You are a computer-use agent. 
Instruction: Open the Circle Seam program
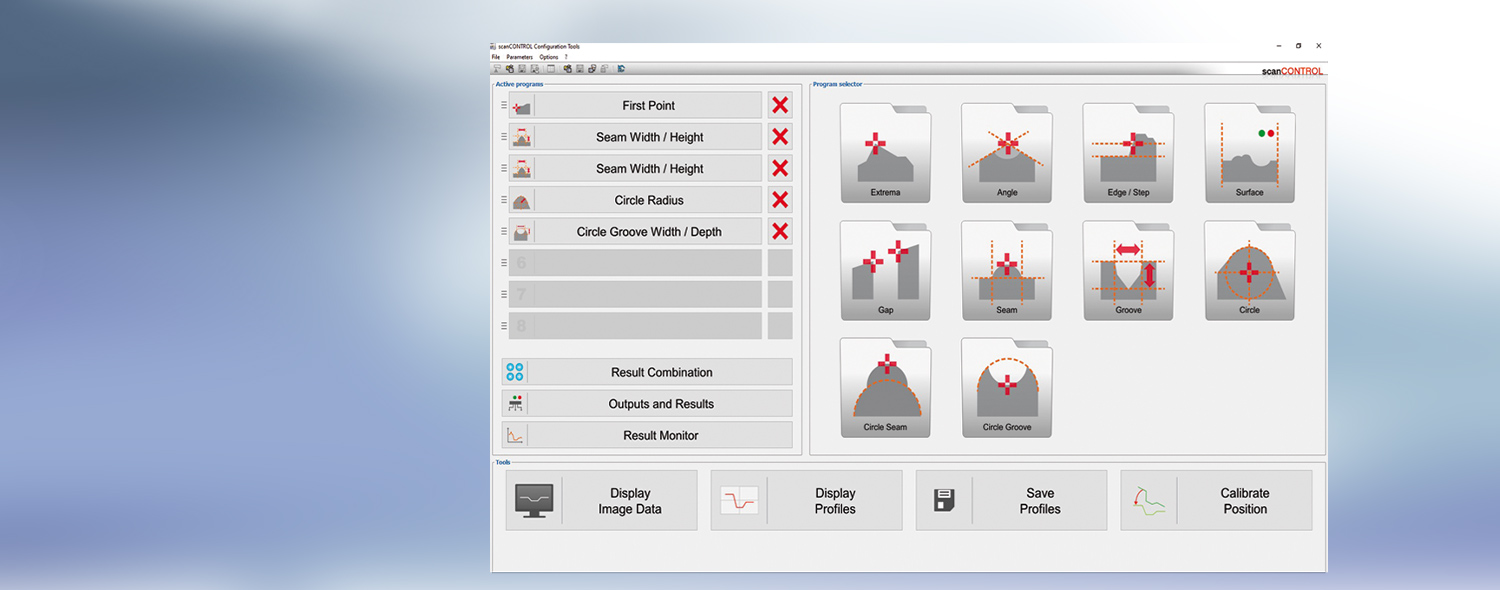tap(885, 388)
